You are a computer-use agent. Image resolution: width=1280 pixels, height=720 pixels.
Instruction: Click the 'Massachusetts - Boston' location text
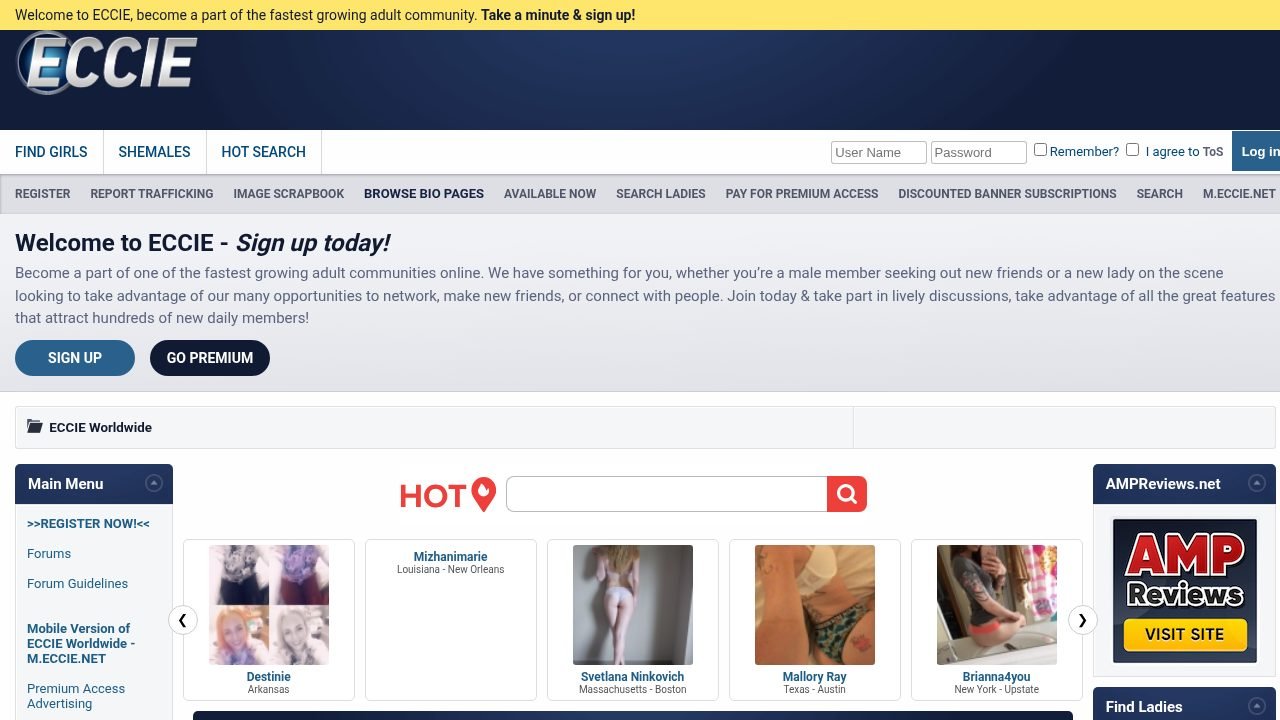tap(633, 690)
